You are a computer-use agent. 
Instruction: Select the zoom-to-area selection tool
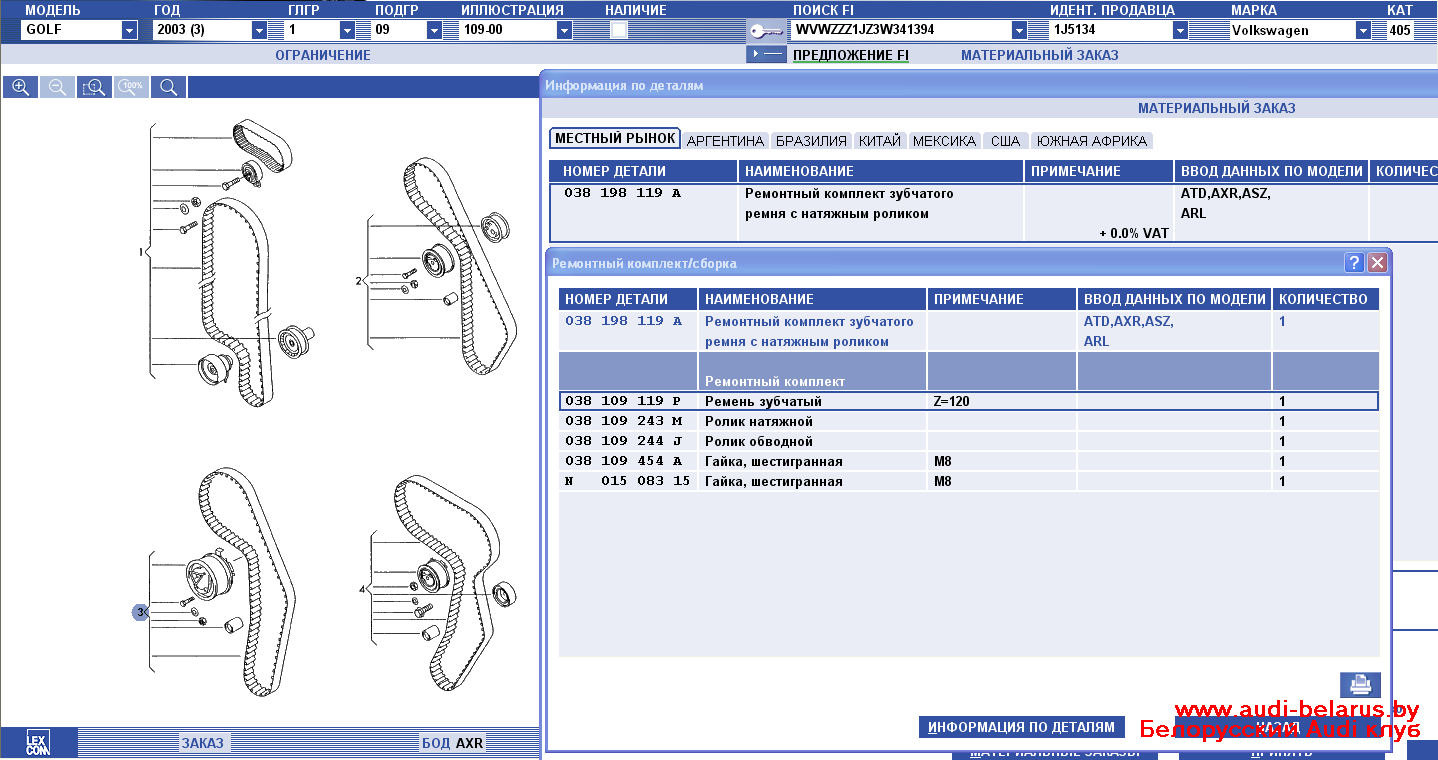tap(94, 87)
